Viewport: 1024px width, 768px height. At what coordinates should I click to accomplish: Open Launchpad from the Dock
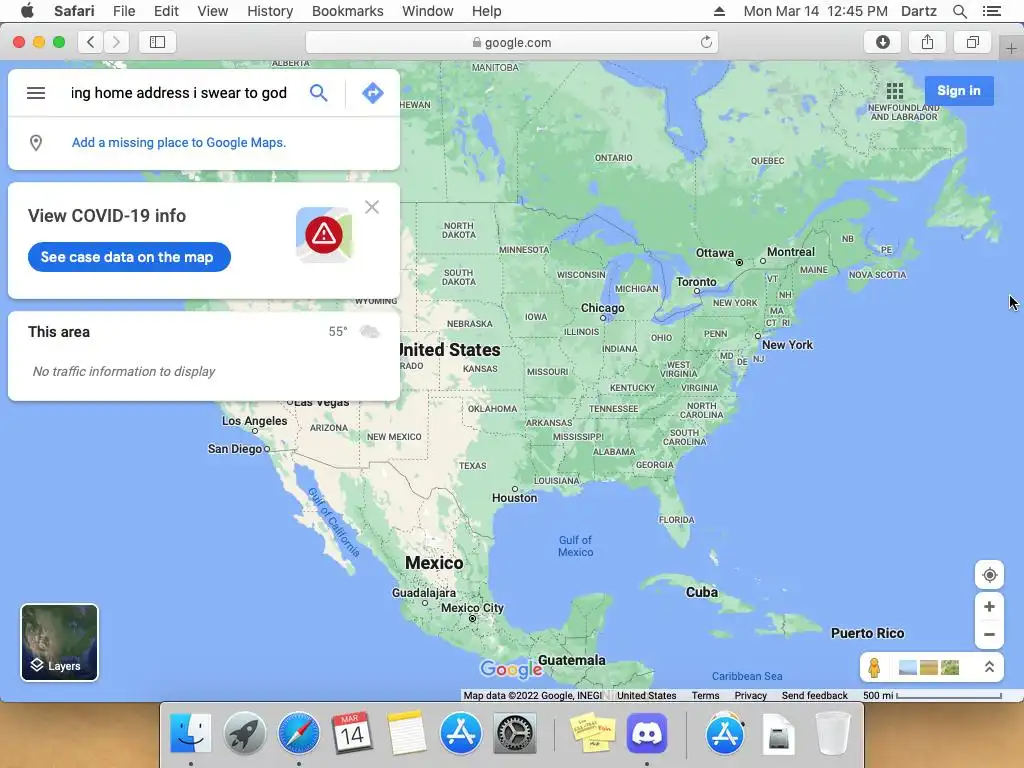[245, 733]
